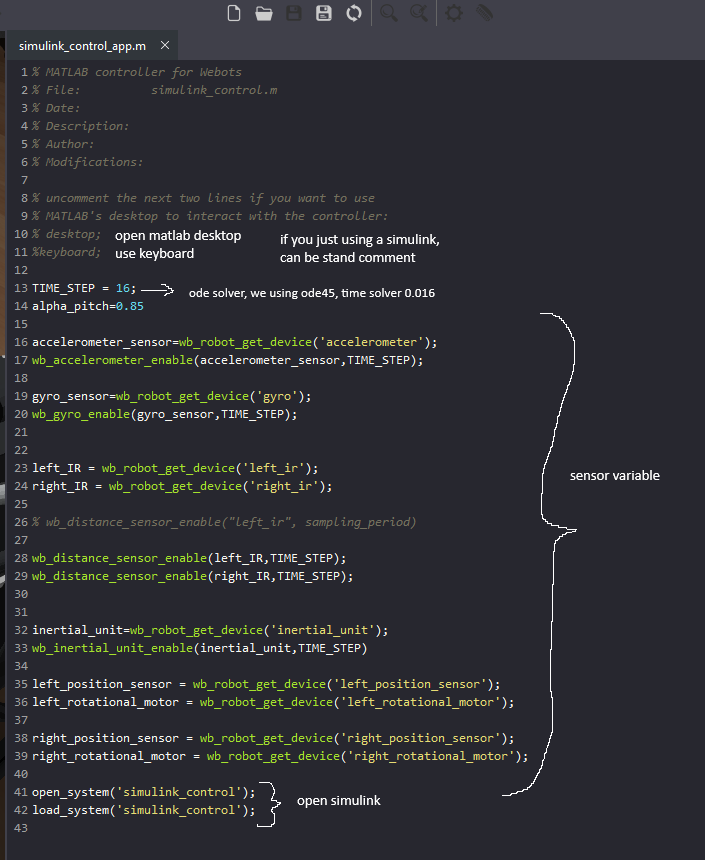Click the load_system('simulink_control') line
The width and height of the screenshot is (705, 860).
pyautogui.click(x=144, y=811)
